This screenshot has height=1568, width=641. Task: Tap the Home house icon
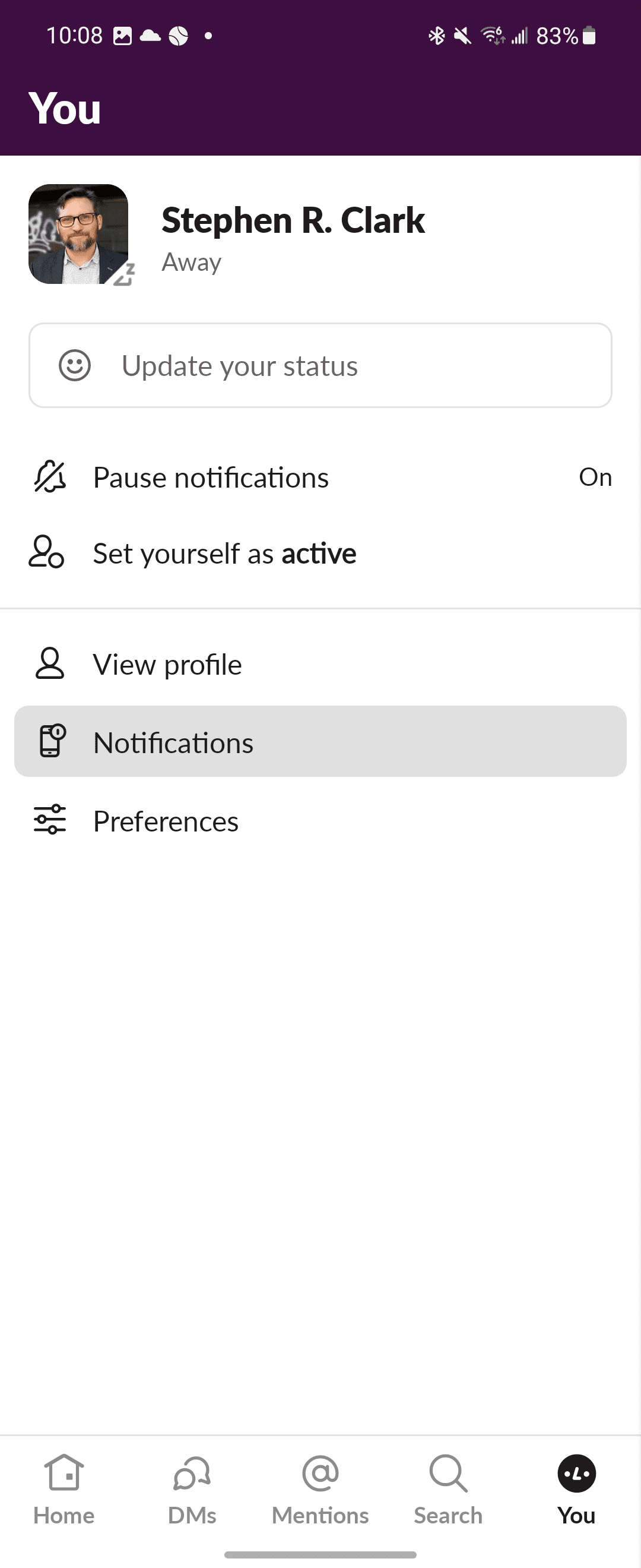click(x=64, y=1473)
